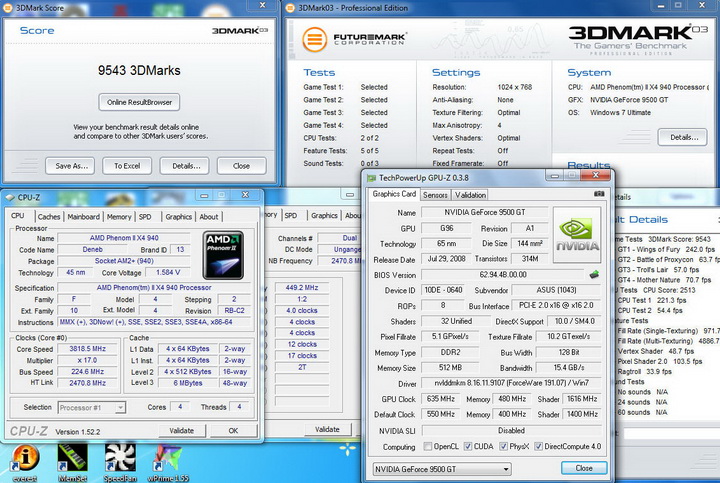Viewport: 720px width, 483px height.
Task: Click the Driver field in GPU-Z
Action: pyautogui.click(x=511, y=382)
